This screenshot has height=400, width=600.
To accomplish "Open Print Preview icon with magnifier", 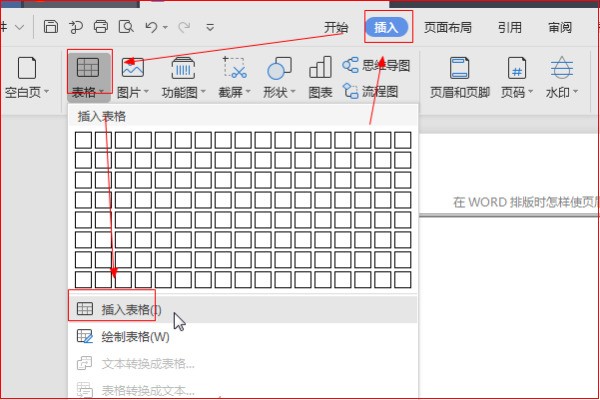I will click(x=126, y=27).
